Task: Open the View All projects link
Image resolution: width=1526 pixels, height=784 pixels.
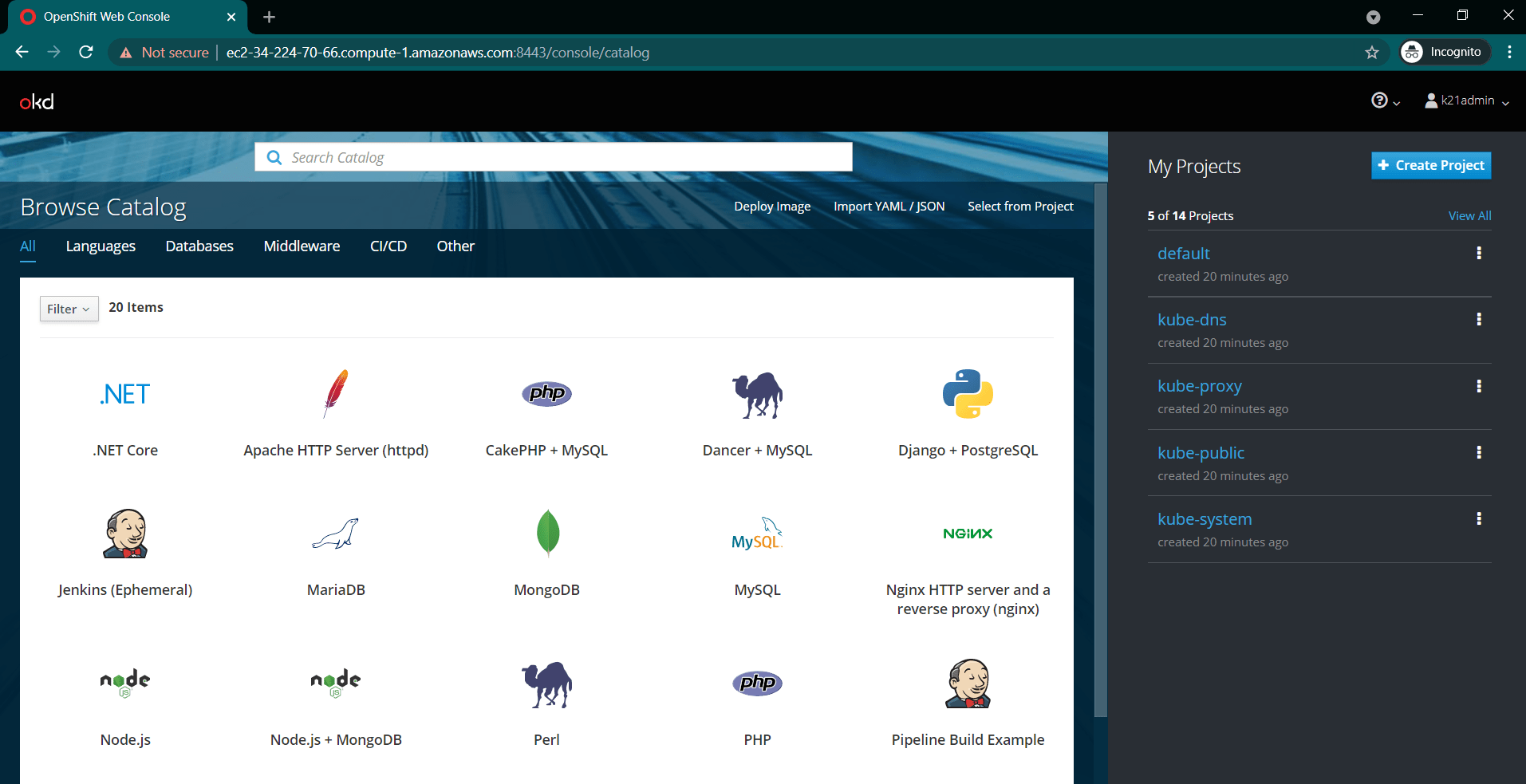Action: pos(1469,216)
